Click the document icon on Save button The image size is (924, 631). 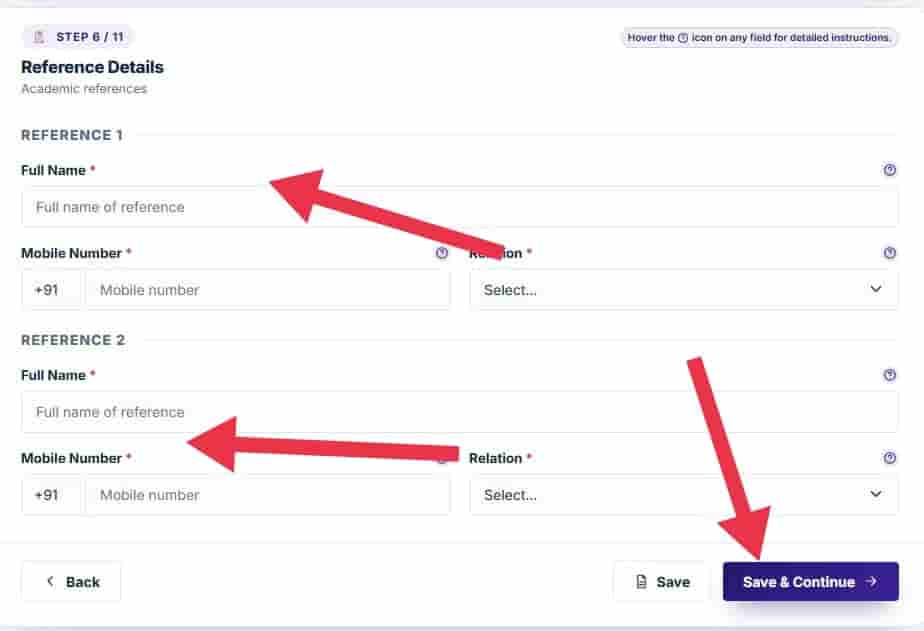[x=642, y=582]
